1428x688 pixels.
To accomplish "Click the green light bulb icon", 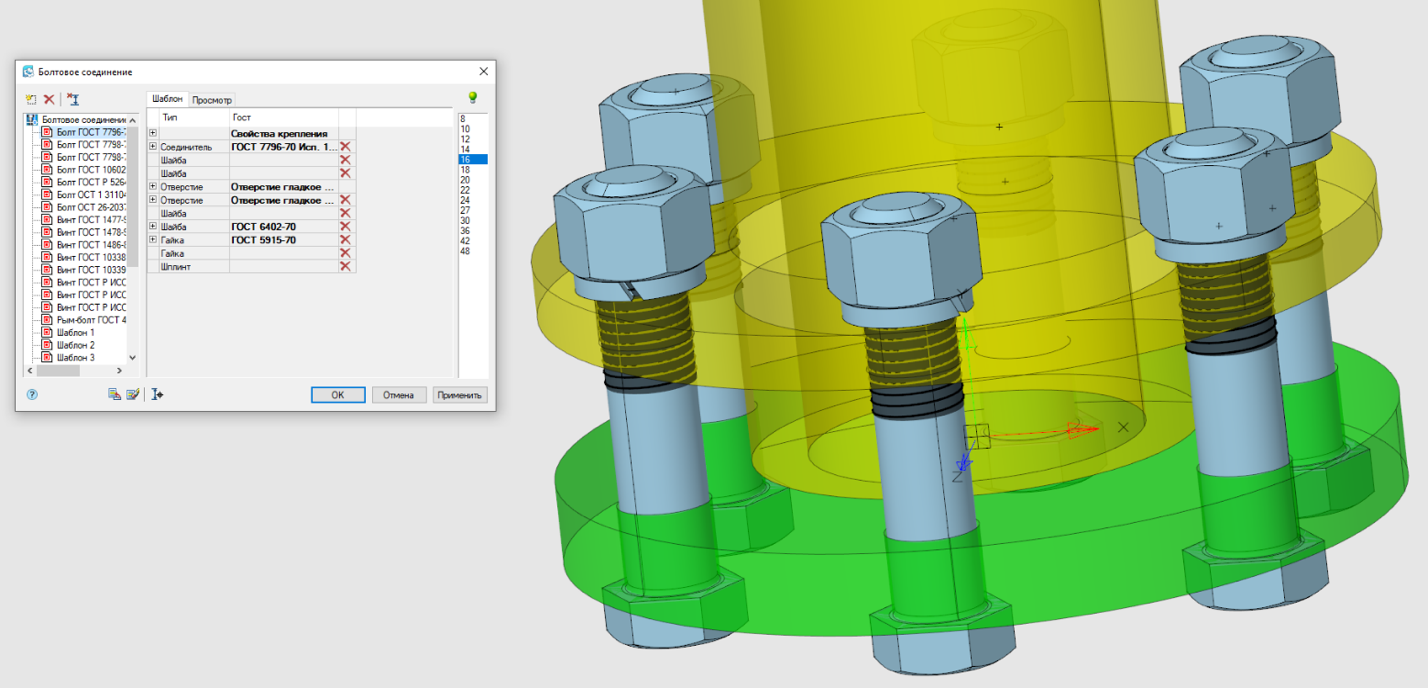I will pyautogui.click(x=472, y=97).
